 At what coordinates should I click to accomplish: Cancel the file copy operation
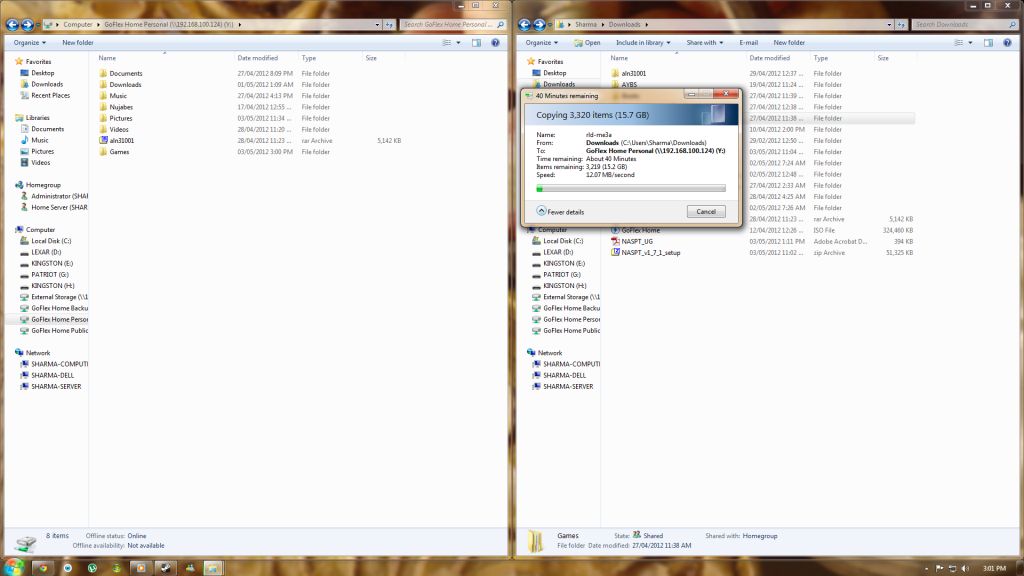pos(706,212)
